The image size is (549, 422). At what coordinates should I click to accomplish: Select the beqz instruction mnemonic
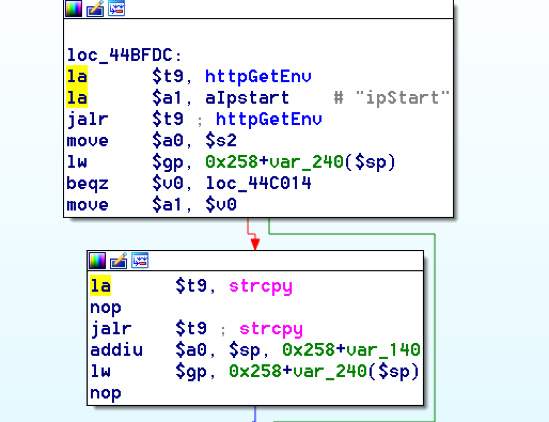(x=88, y=183)
